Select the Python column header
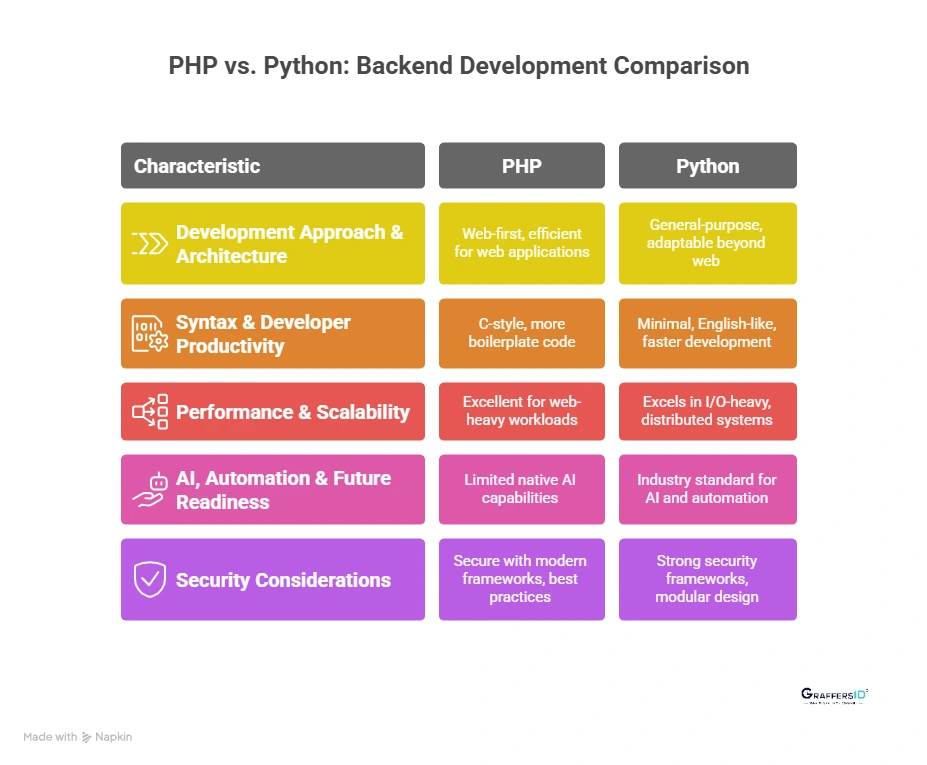 (707, 165)
